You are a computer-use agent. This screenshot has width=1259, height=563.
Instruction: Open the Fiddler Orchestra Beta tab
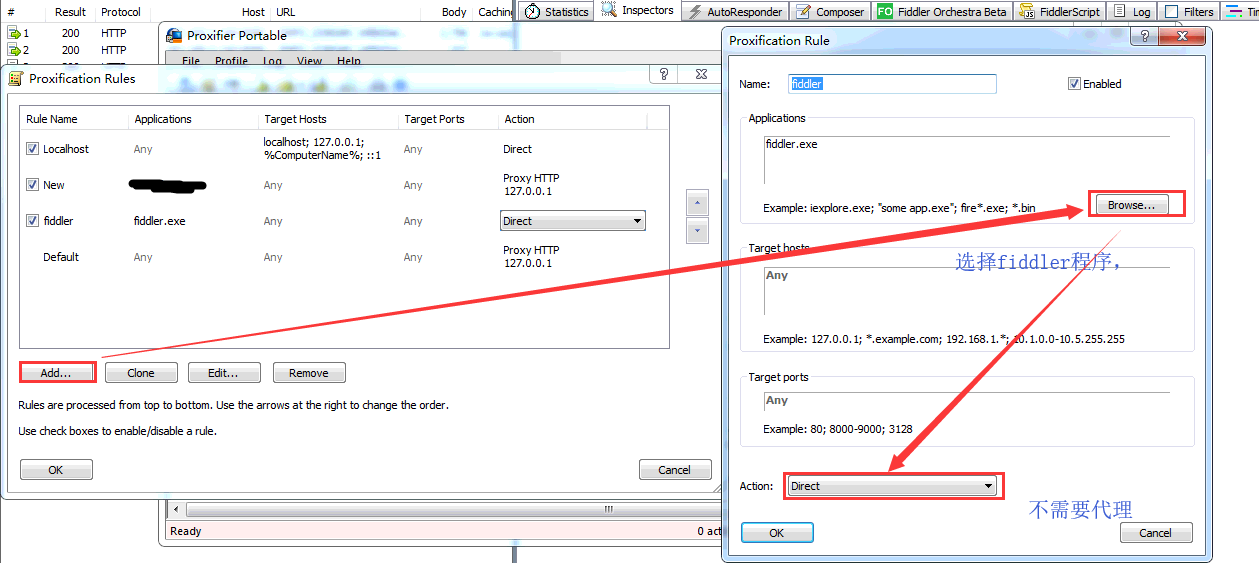942,11
